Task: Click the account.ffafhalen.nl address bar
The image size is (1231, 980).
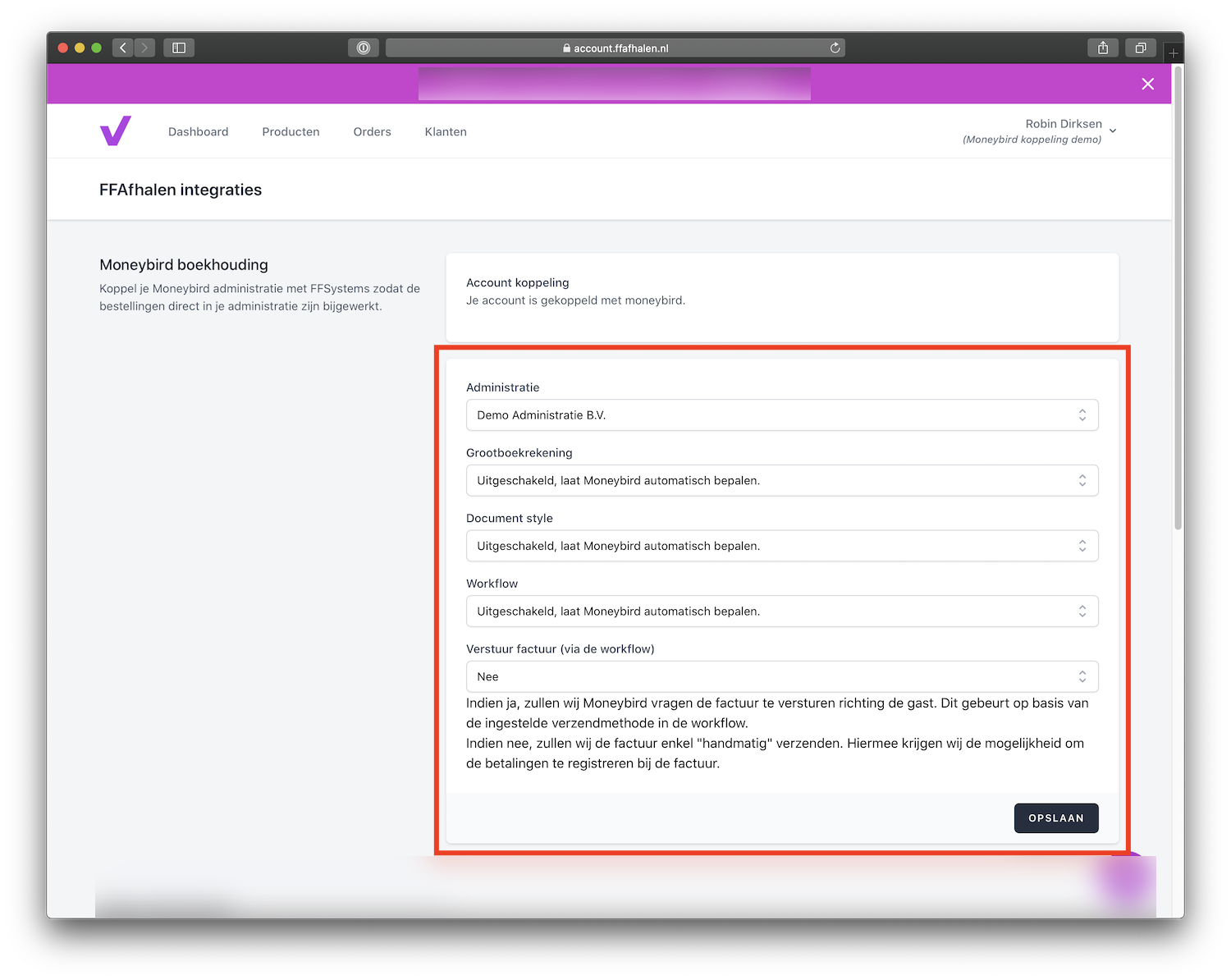Action: (x=615, y=48)
